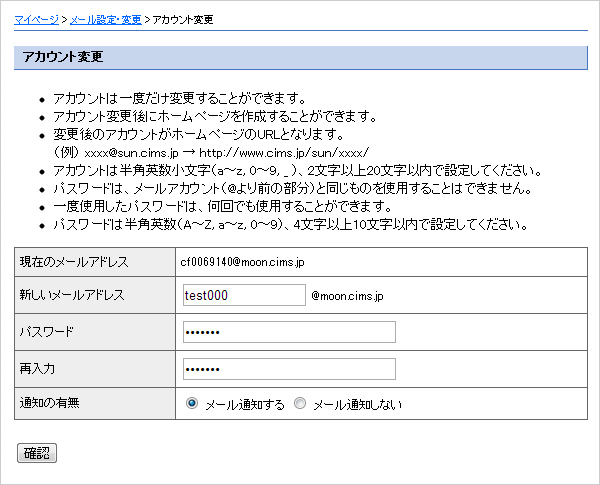Click the 現在のメールアドレス row label
Viewport: 600px width, 485px height.
coord(74,262)
